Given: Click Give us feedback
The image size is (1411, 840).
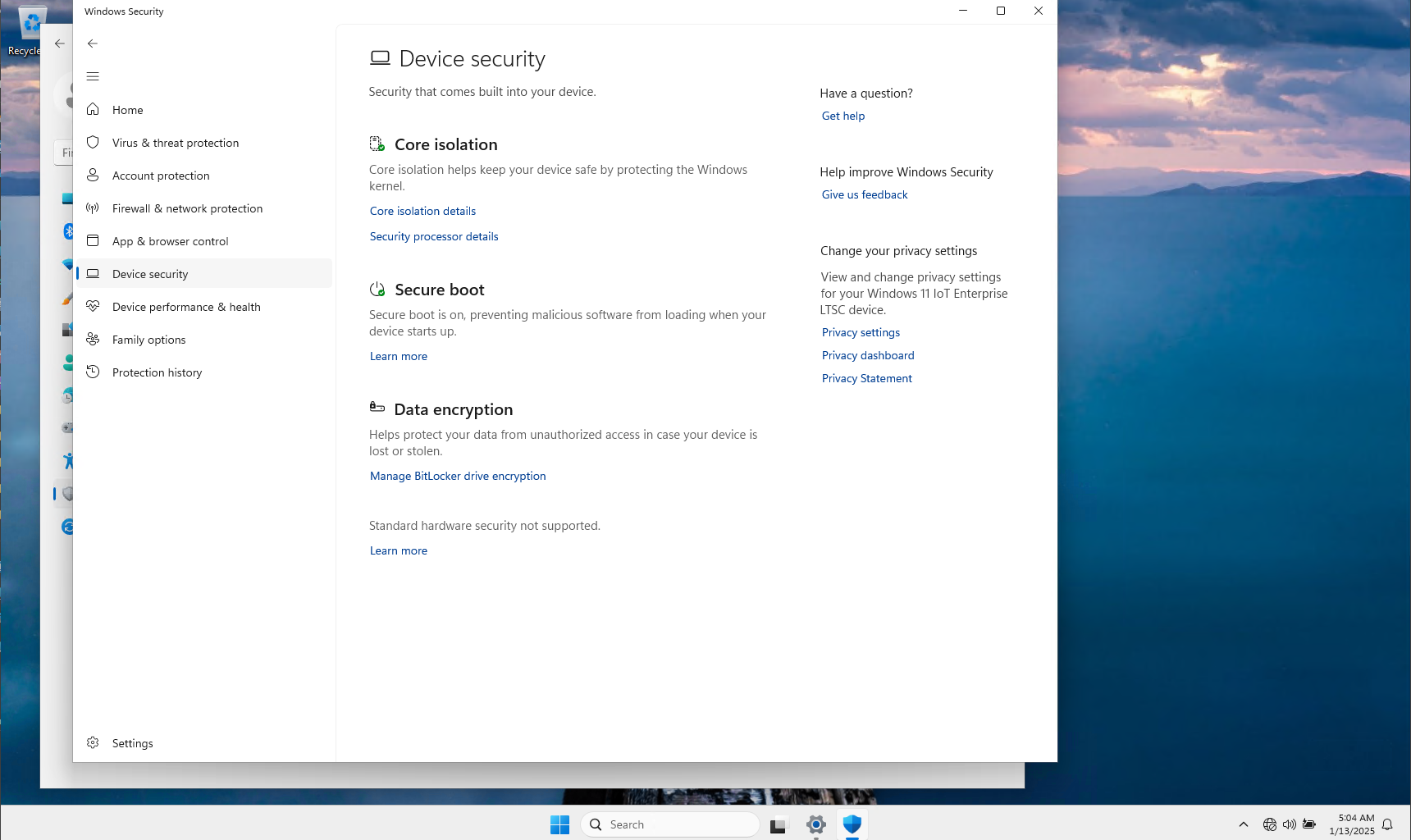Looking at the screenshot, I should point(864,194).
